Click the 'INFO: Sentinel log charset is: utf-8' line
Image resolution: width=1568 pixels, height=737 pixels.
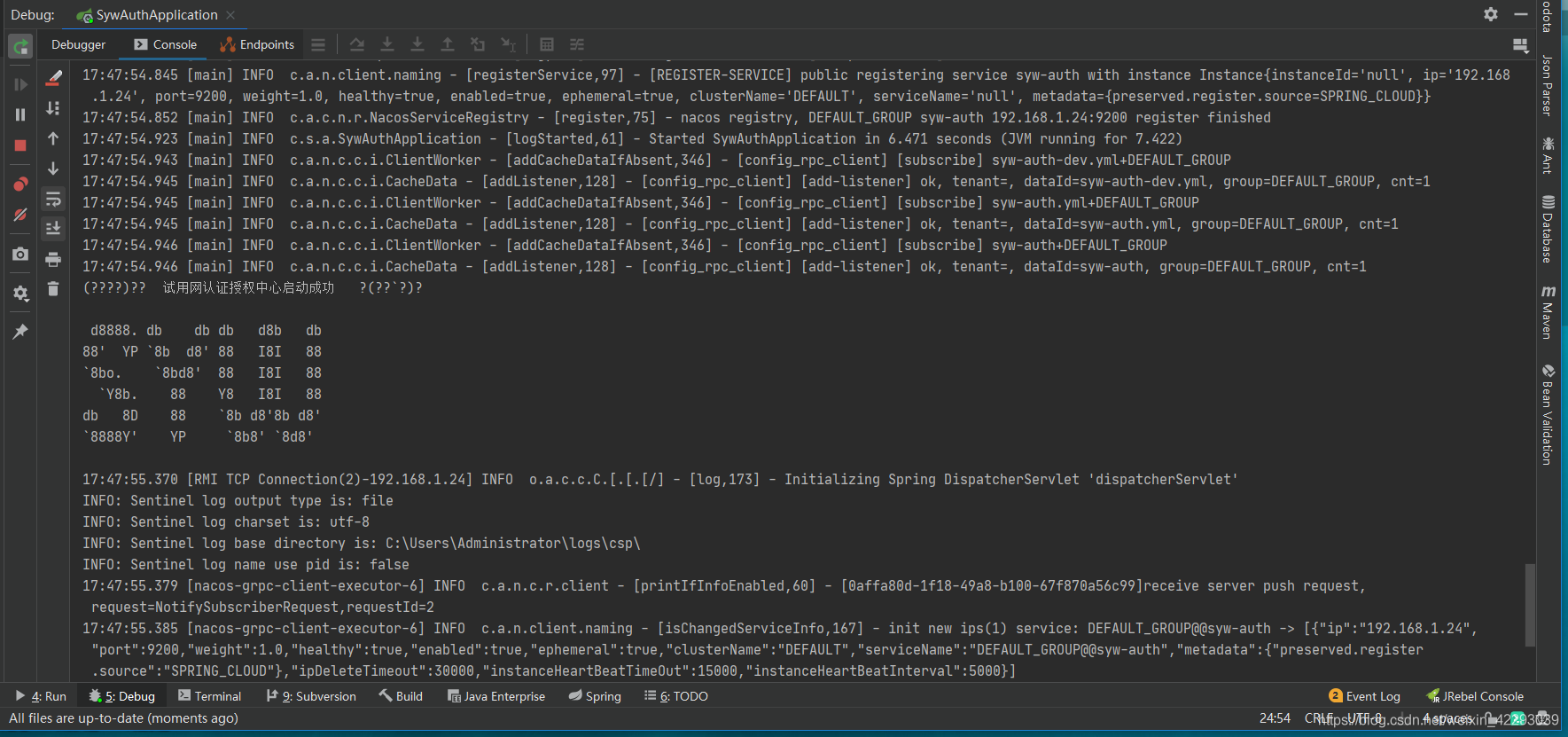(226, 521)
